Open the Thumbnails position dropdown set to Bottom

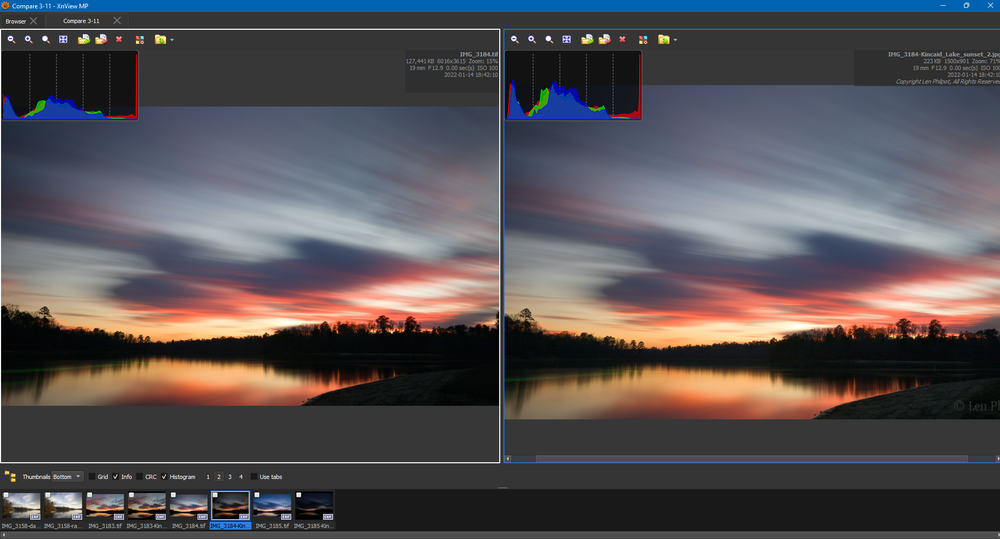point(68,476)
